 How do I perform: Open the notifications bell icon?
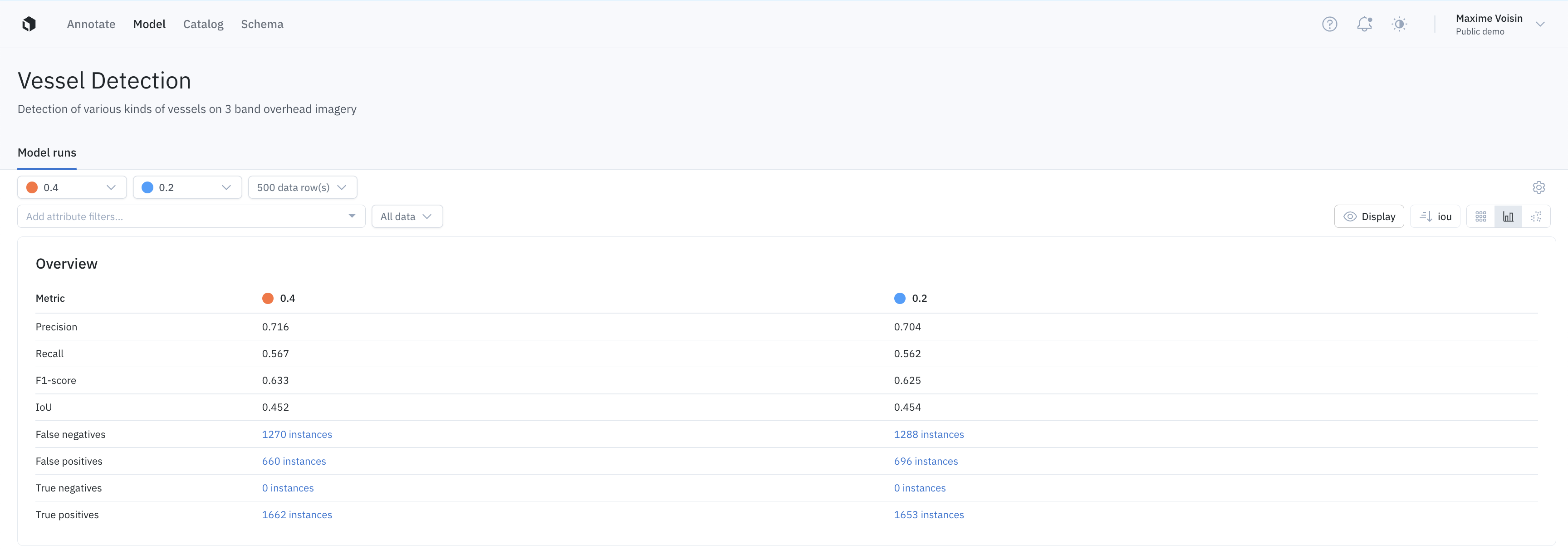coord(1364,24)
